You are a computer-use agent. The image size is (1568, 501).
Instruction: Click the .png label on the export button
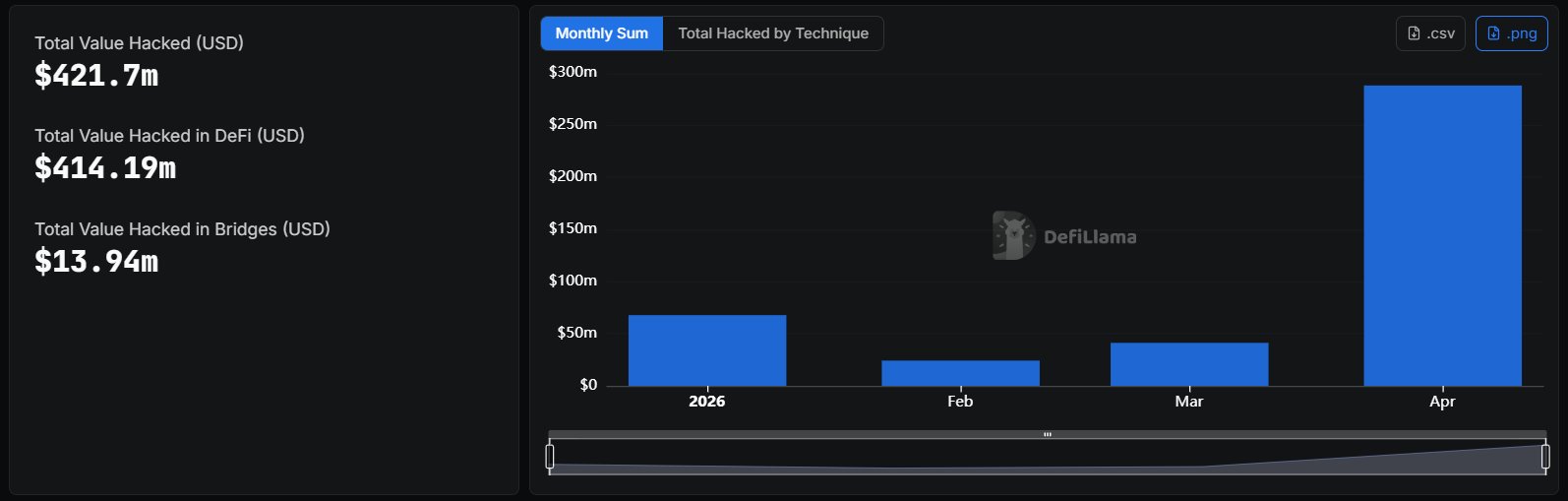click(x=1522, y=33)
